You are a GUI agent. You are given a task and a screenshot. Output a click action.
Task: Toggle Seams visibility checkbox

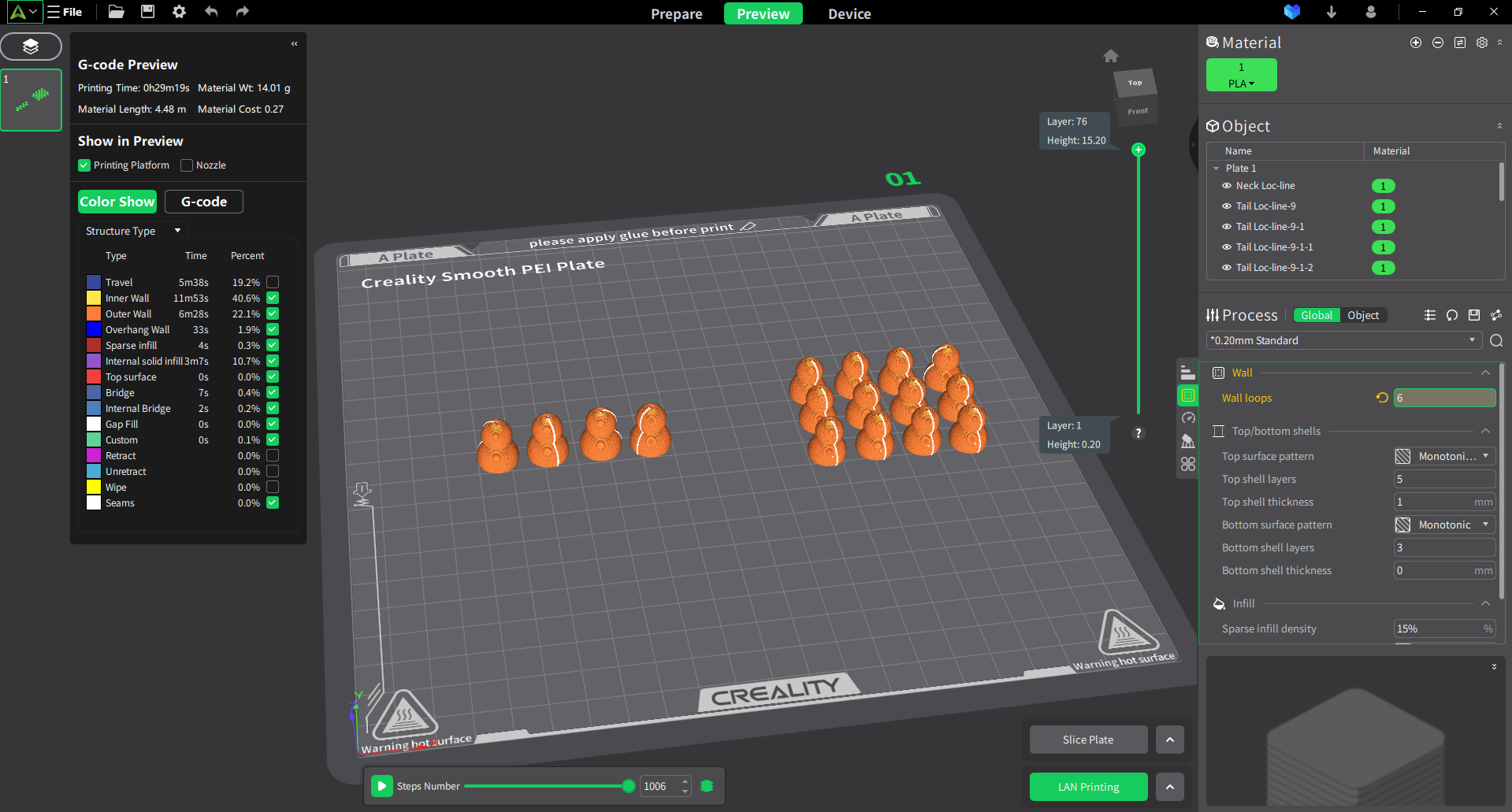click(x=273, y=502)
